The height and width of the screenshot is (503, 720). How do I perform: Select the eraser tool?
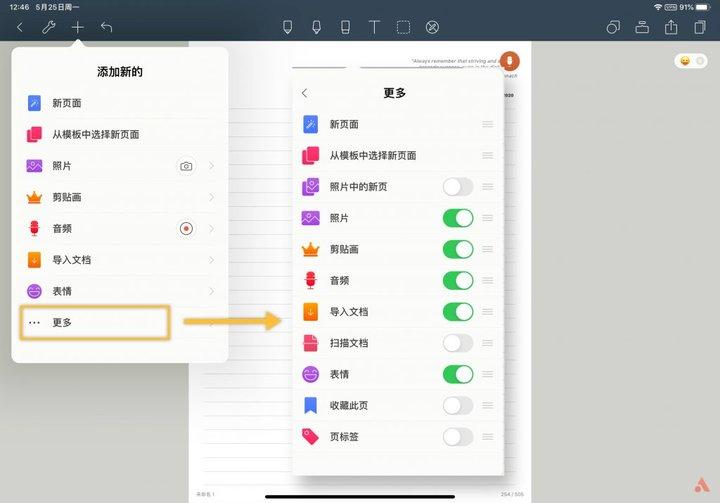tap(345, 28)
